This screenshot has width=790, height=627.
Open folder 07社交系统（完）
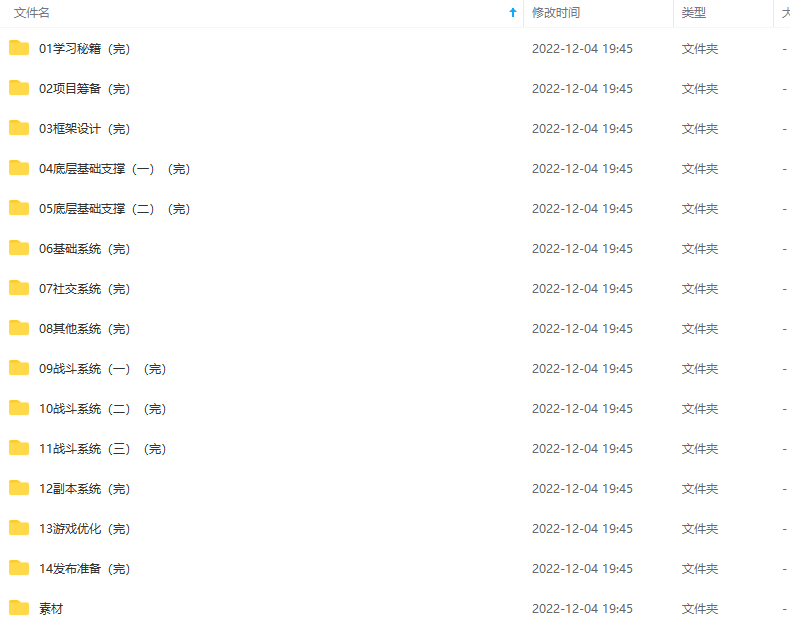point(85,289)
